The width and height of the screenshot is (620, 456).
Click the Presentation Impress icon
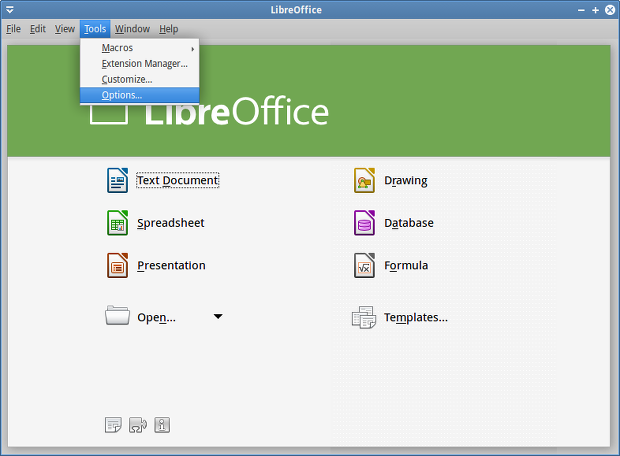[x=117, y=265]
